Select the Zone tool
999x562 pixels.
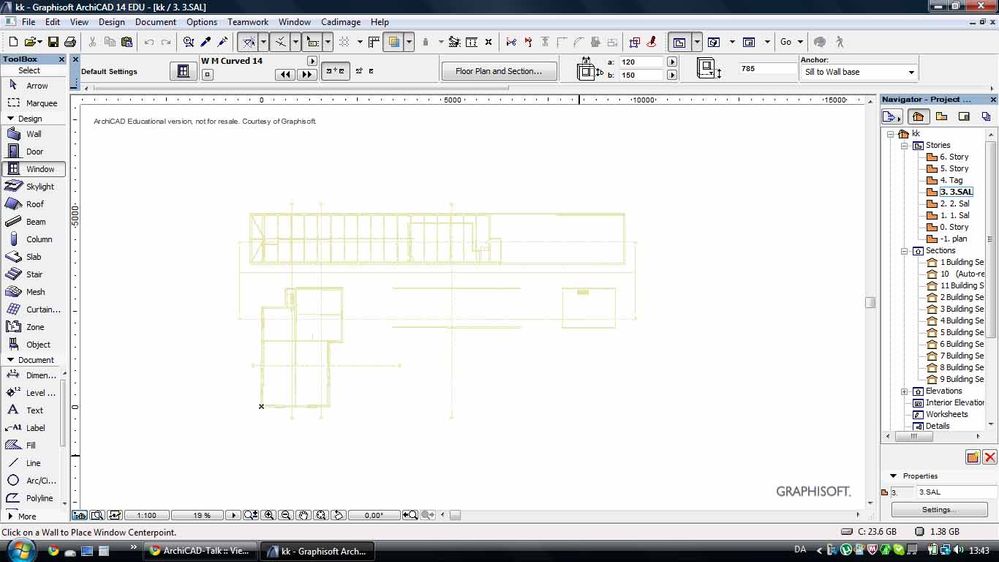33,327
